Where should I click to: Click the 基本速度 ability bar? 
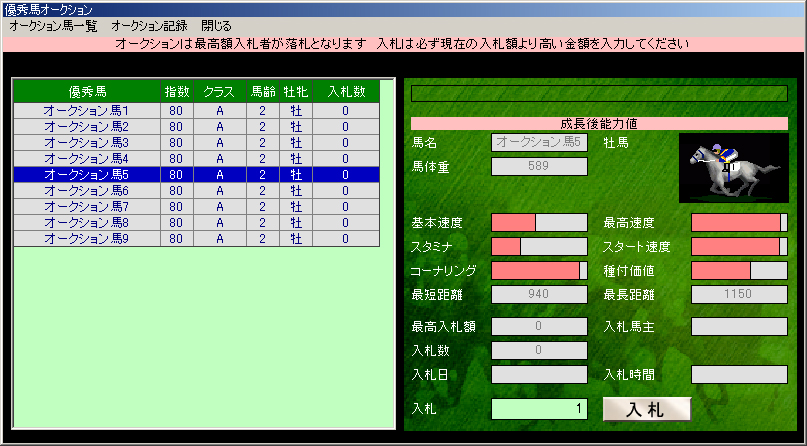pos(539,222)
